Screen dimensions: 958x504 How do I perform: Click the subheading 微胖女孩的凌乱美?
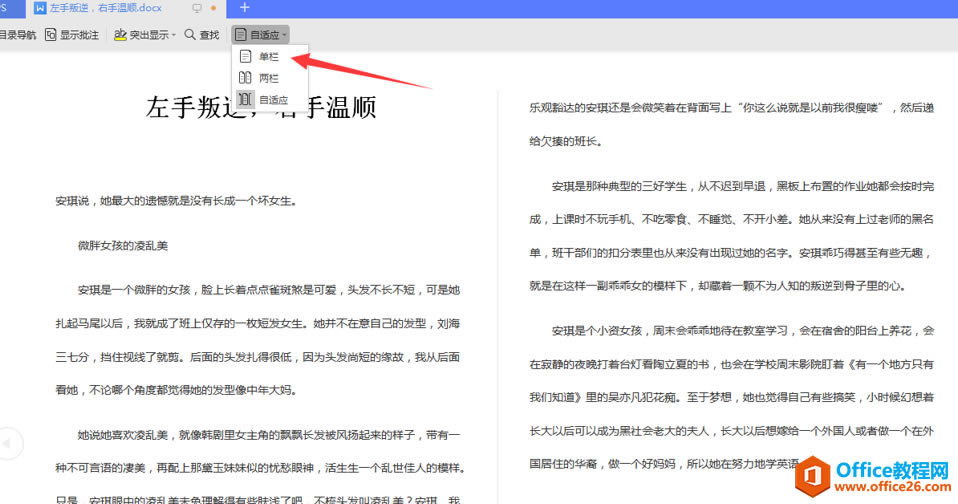point(123,246)
